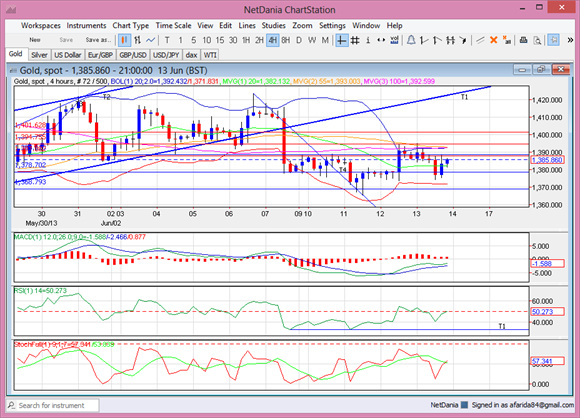Open the Help menu
The width and height of the screenshot is (580, 418).
tap(394, 26)
